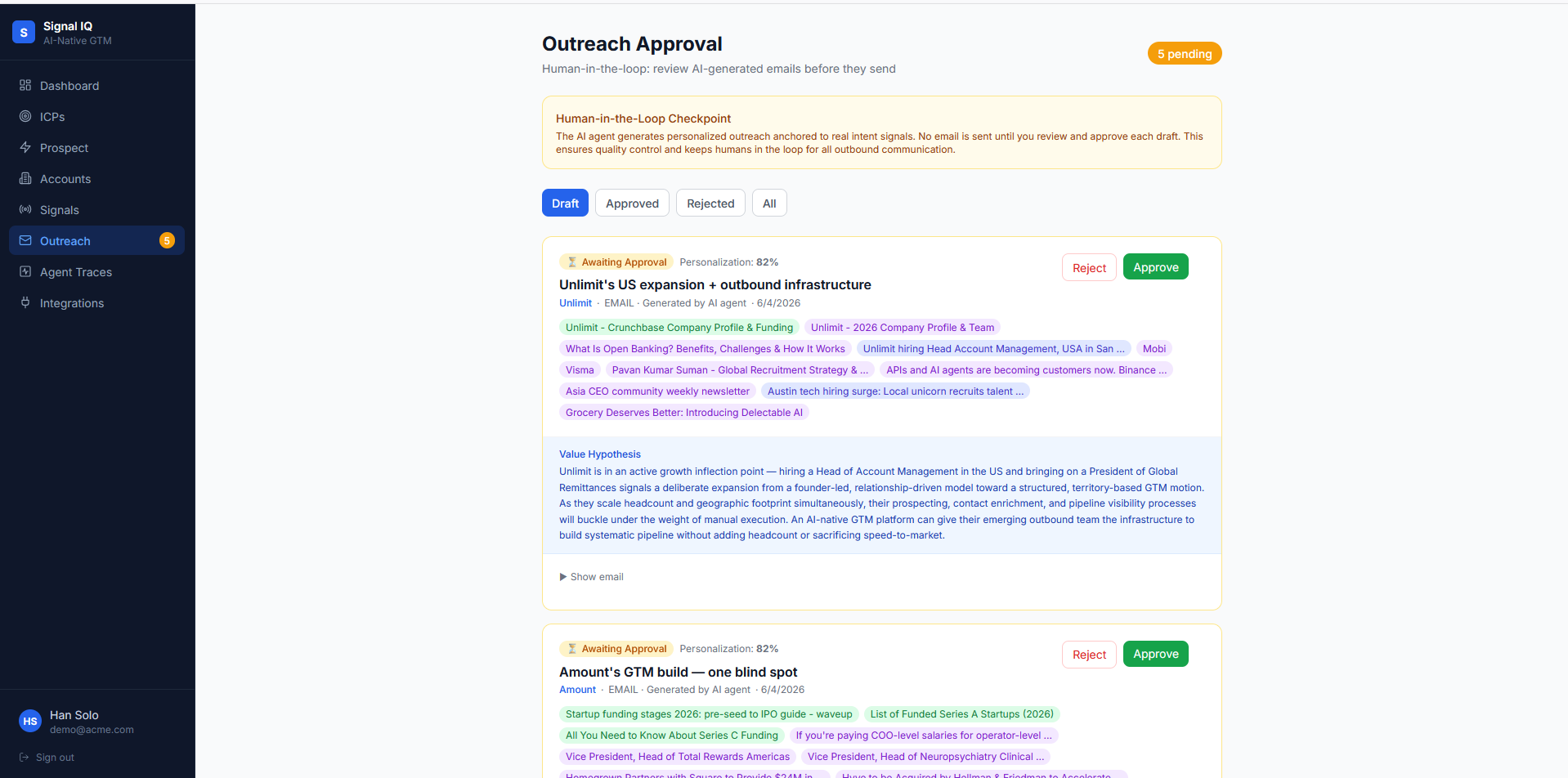Go to ICPs in sidebar
This screenshot has height=778, width=1568.
click(x=96, y=116)
